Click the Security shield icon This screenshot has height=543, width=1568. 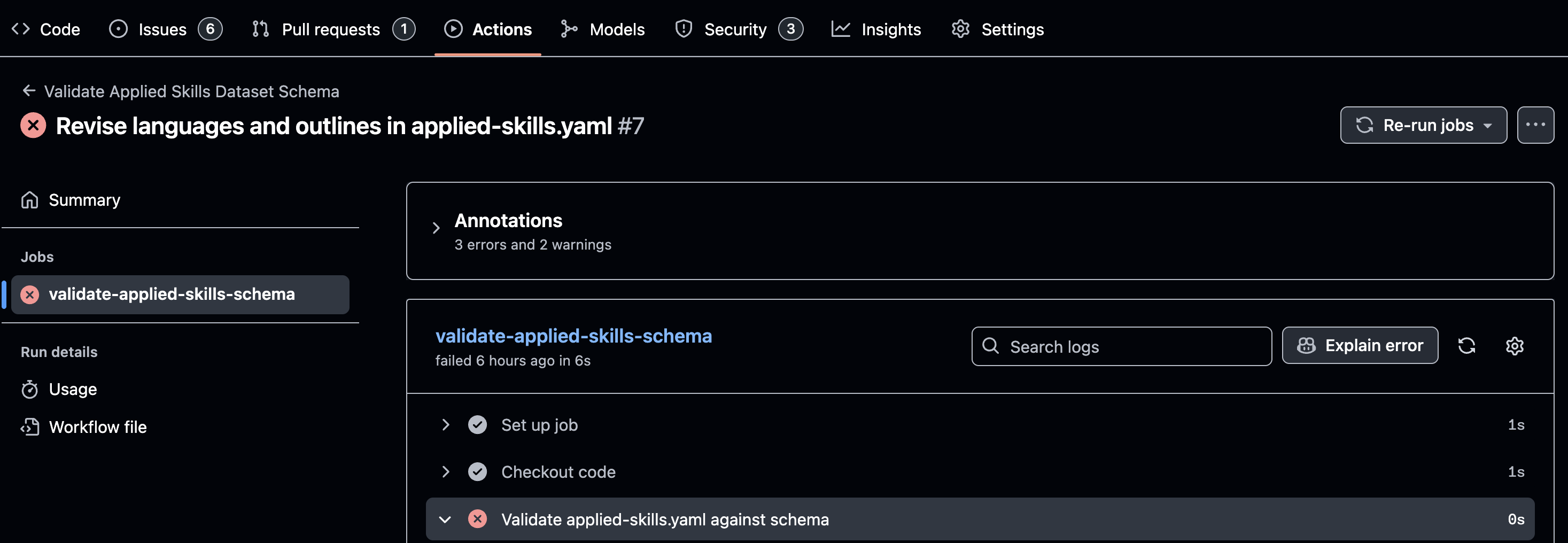pyautogui.click(x=684, y=29)
